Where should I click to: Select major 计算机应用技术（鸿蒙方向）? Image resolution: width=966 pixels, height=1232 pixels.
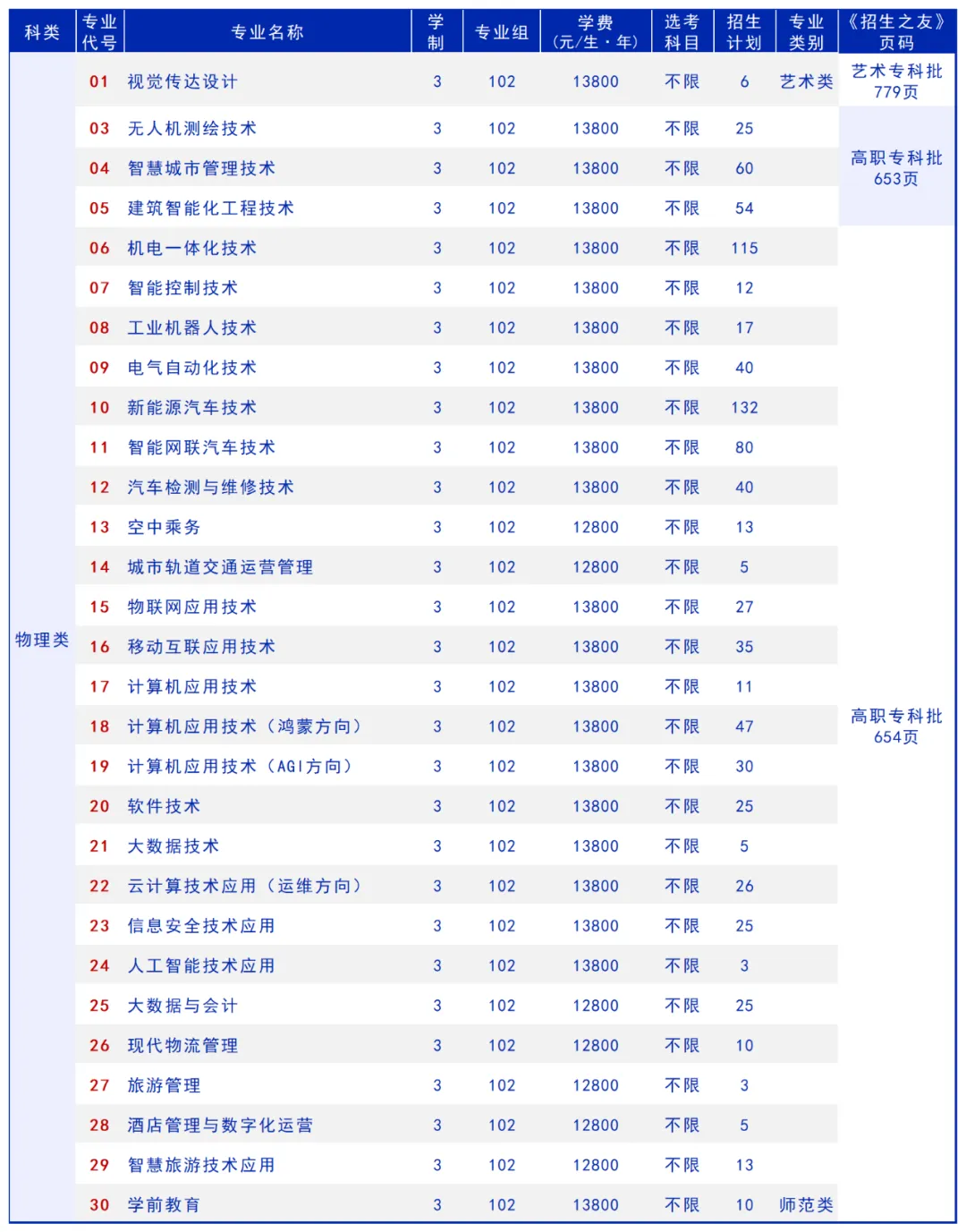point(246,726)
